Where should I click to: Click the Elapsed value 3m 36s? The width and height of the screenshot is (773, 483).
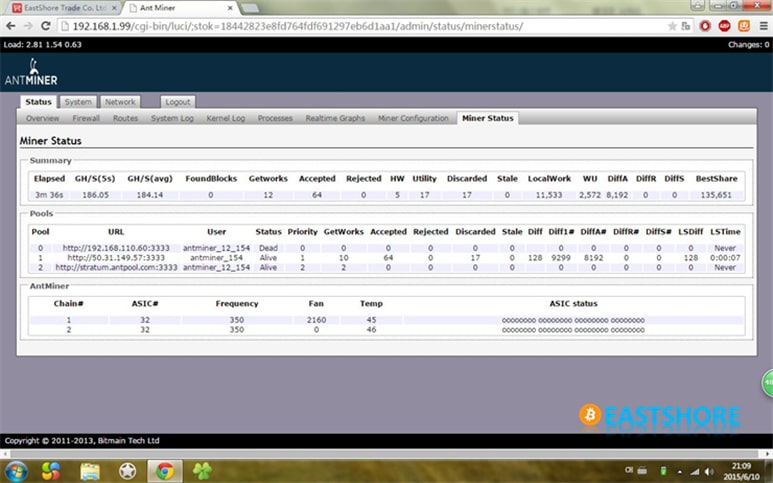point(49,195)
